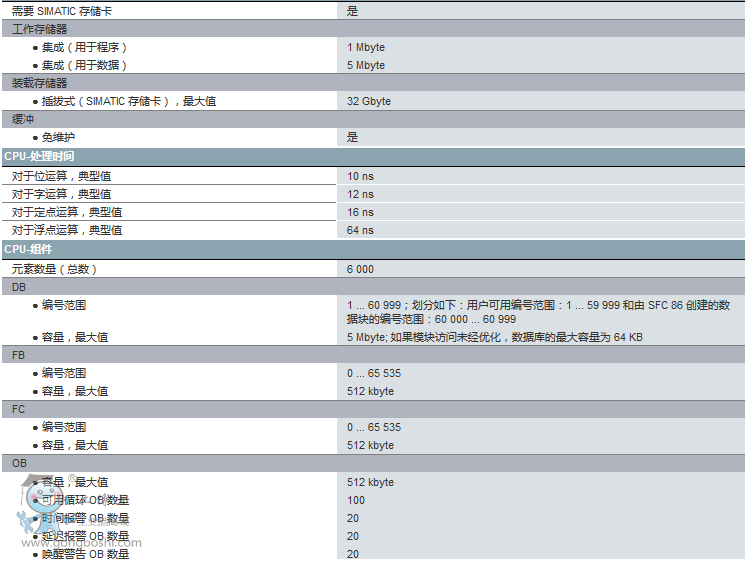746x562 pixels.
Task: Click the 5 Mbyte data memory value
Action: pyautogui.click(x=366, y=65)
